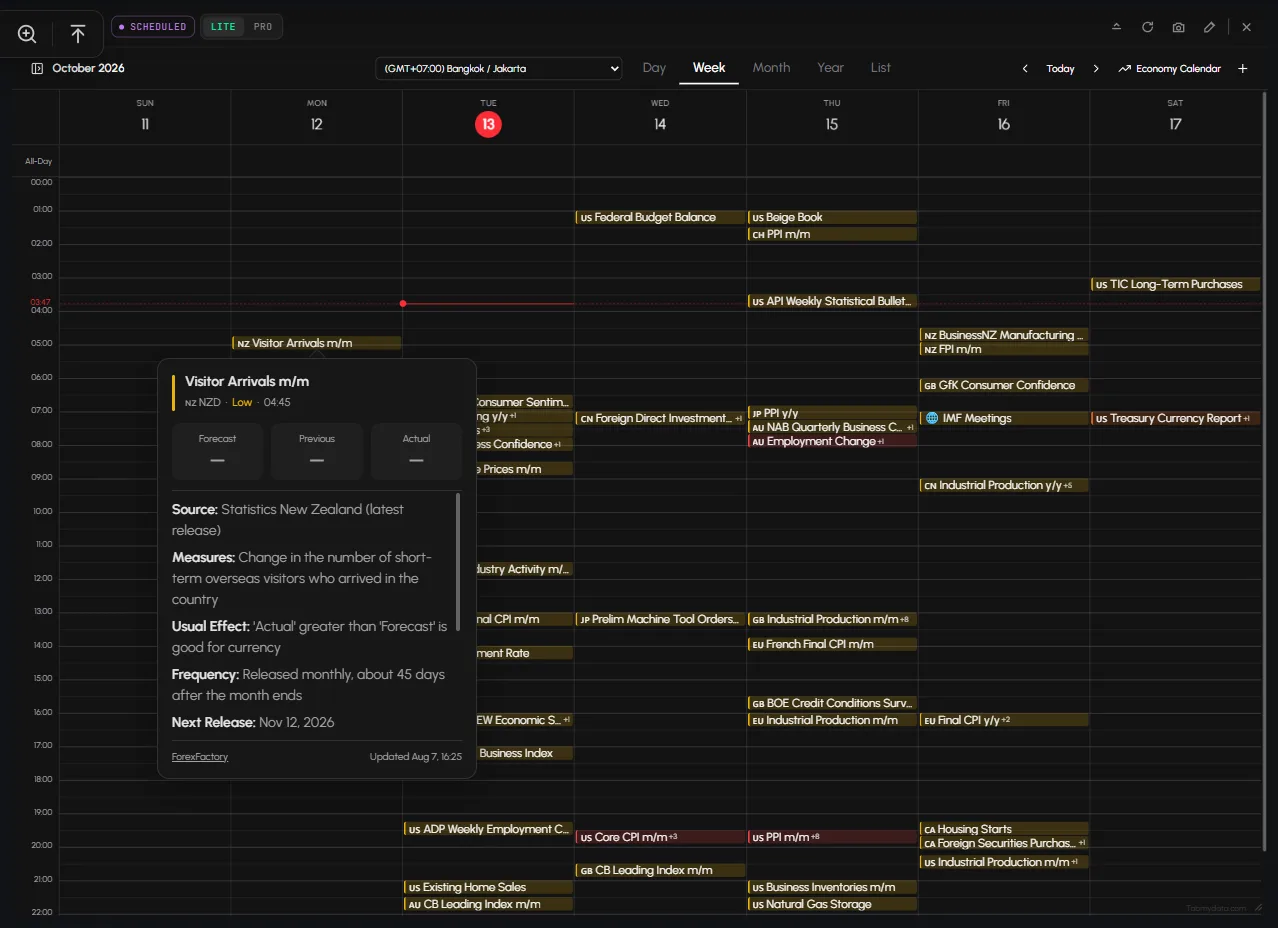Click the collapse-up icon in top right toolbar

[x=1117, y=27]
